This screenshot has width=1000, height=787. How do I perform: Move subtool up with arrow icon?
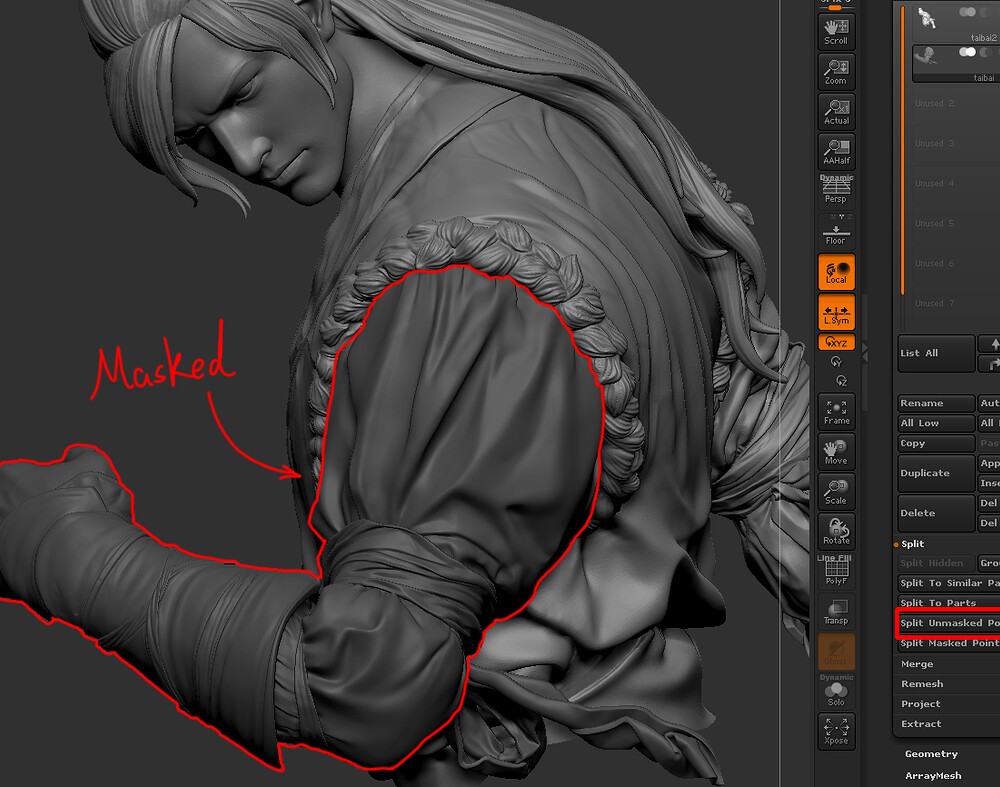[x=990, y=344]
